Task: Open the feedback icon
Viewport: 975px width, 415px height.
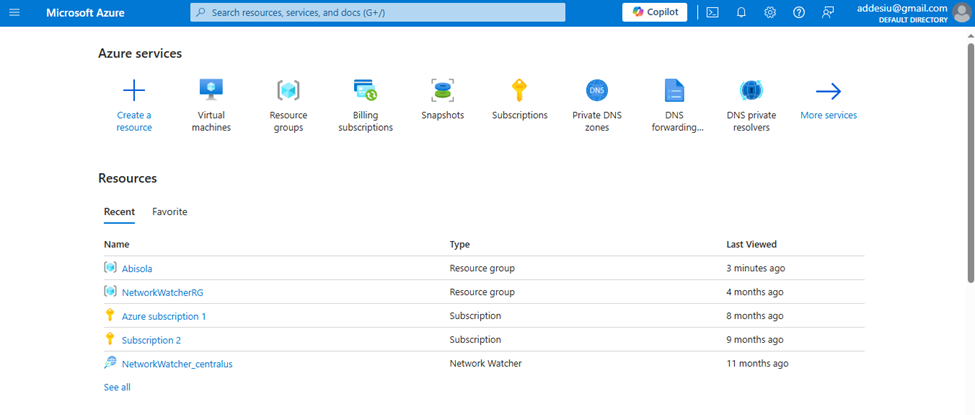Action: (828, 12)
